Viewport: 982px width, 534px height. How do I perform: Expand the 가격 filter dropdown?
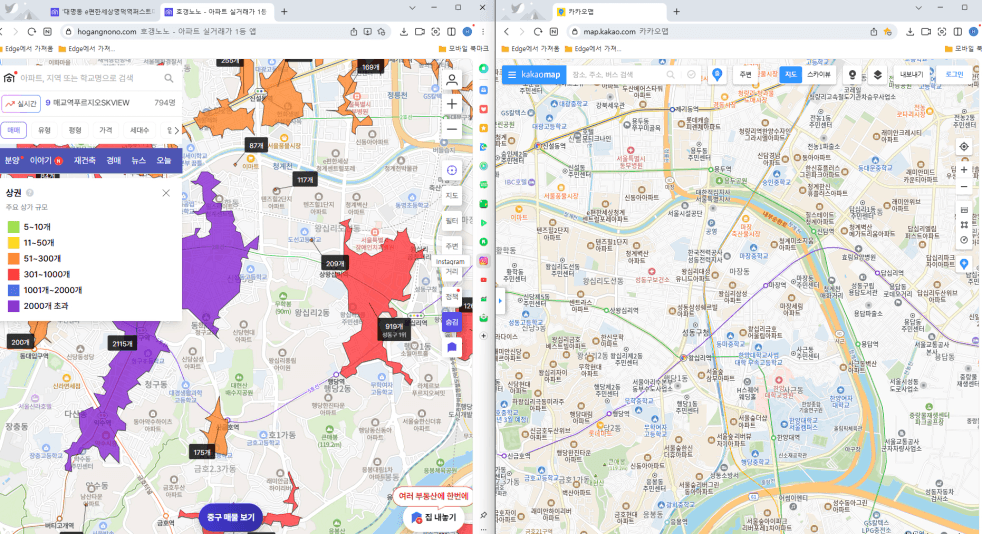coord(105,130)
